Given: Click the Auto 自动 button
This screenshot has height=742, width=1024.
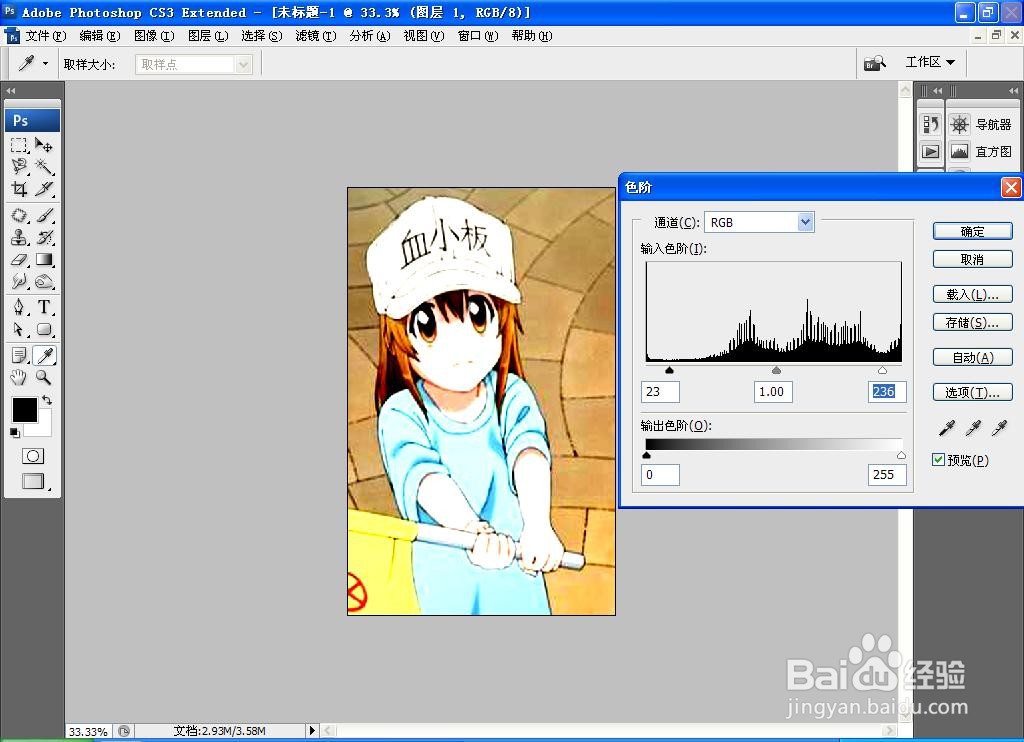Looking at the screenshot, I should (972, 358).
